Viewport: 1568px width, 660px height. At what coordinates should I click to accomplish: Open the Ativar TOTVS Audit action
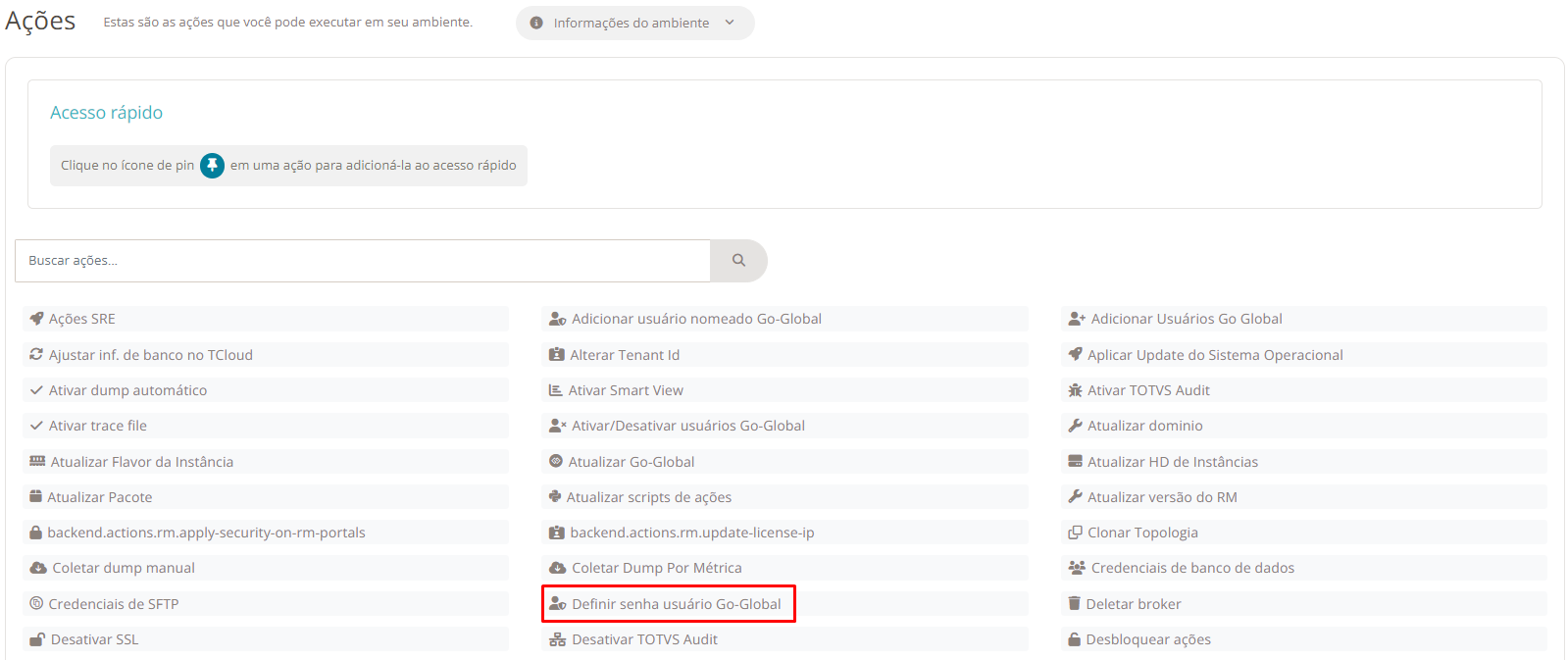pyautogui.click(x=1303, y=390)
